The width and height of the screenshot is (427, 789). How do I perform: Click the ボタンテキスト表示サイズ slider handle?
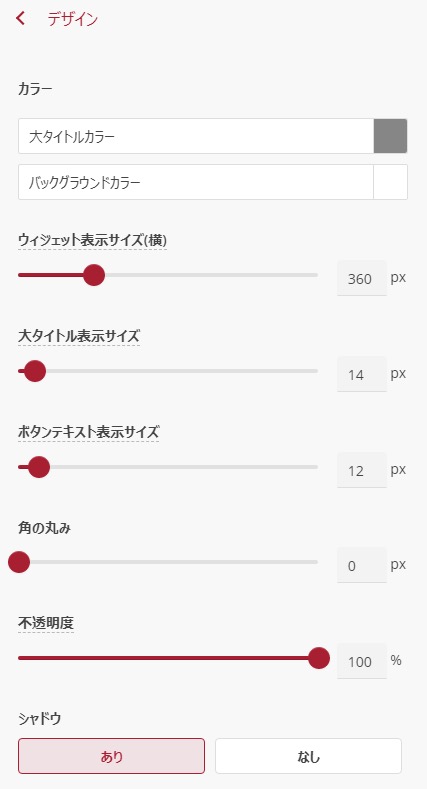(x=39, y=466)
